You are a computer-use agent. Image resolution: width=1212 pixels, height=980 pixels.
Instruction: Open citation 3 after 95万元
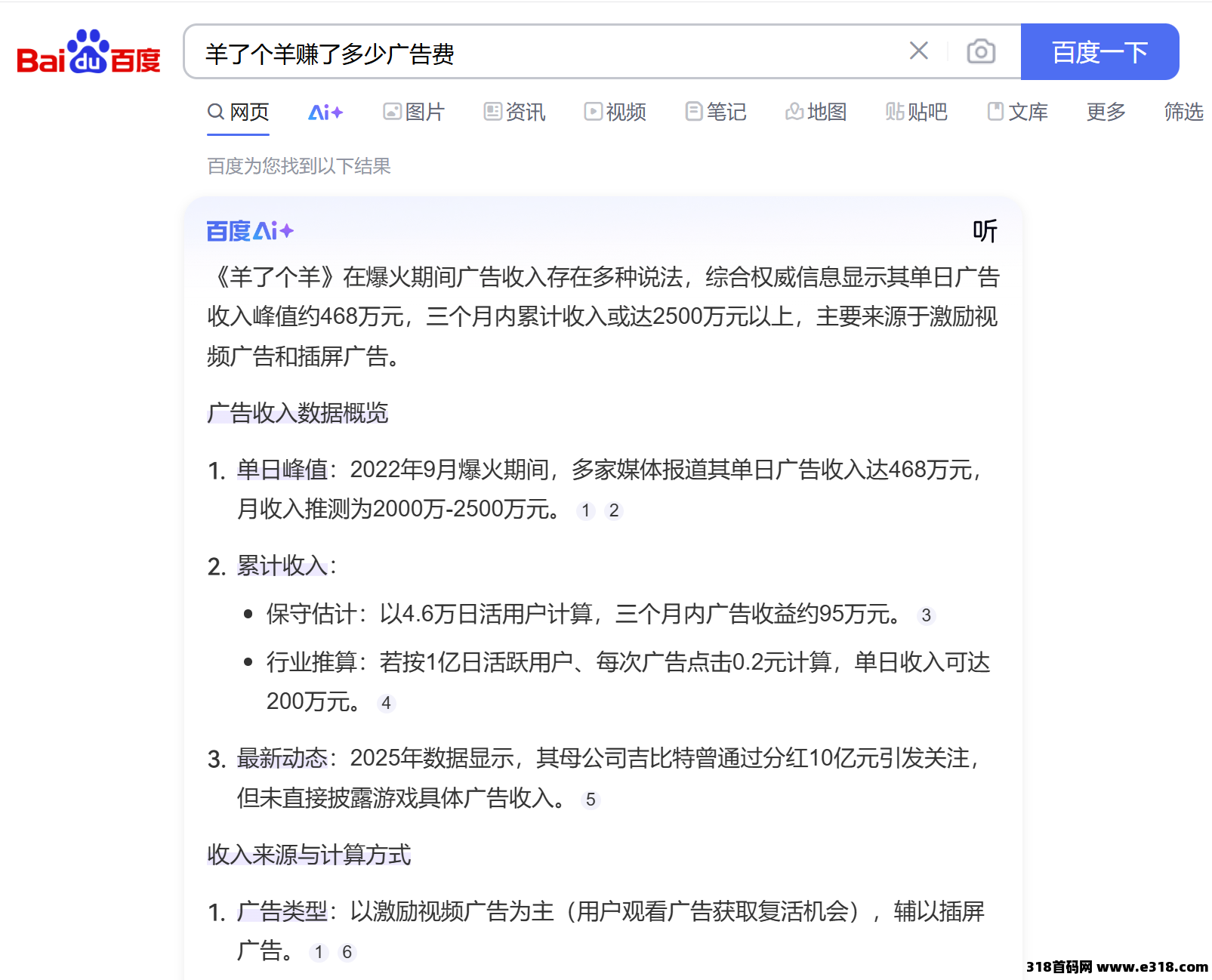pyautogui.click(x=926, y=615)
